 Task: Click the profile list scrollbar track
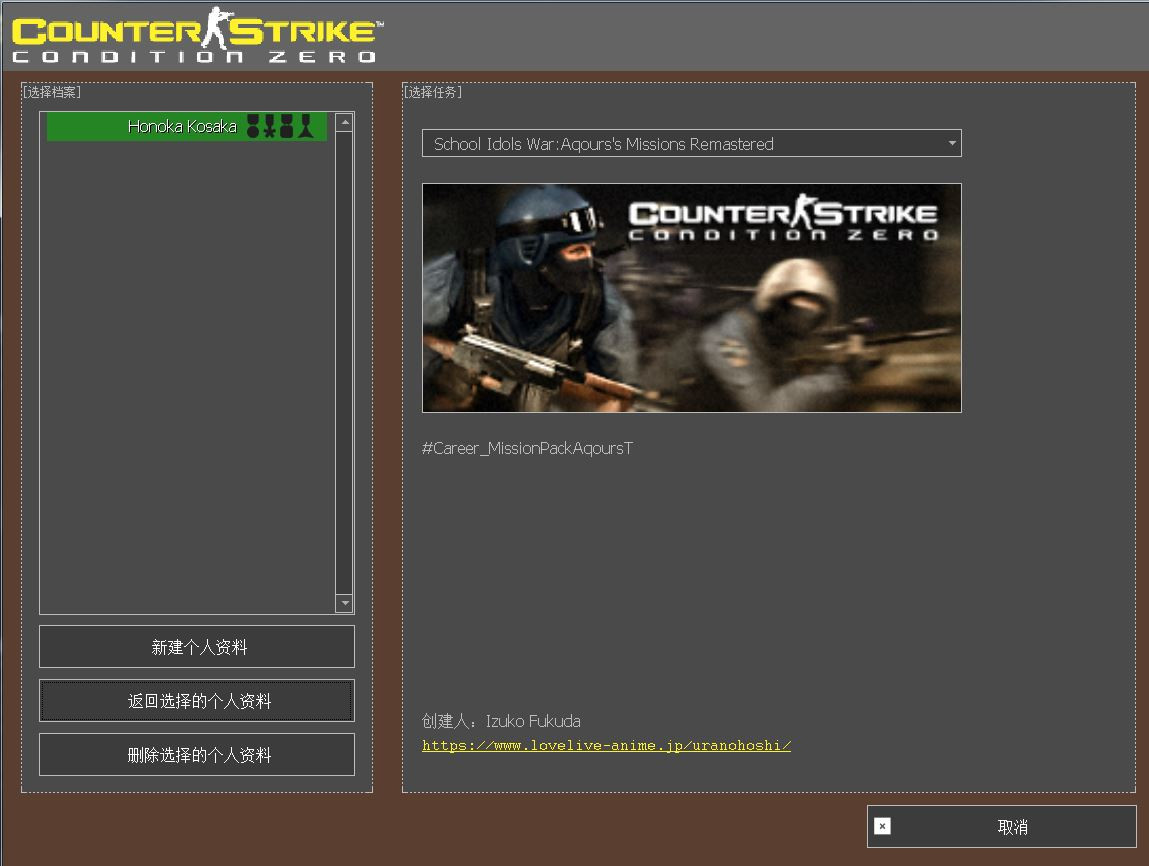pyautogui.click(x=344, y=360)
